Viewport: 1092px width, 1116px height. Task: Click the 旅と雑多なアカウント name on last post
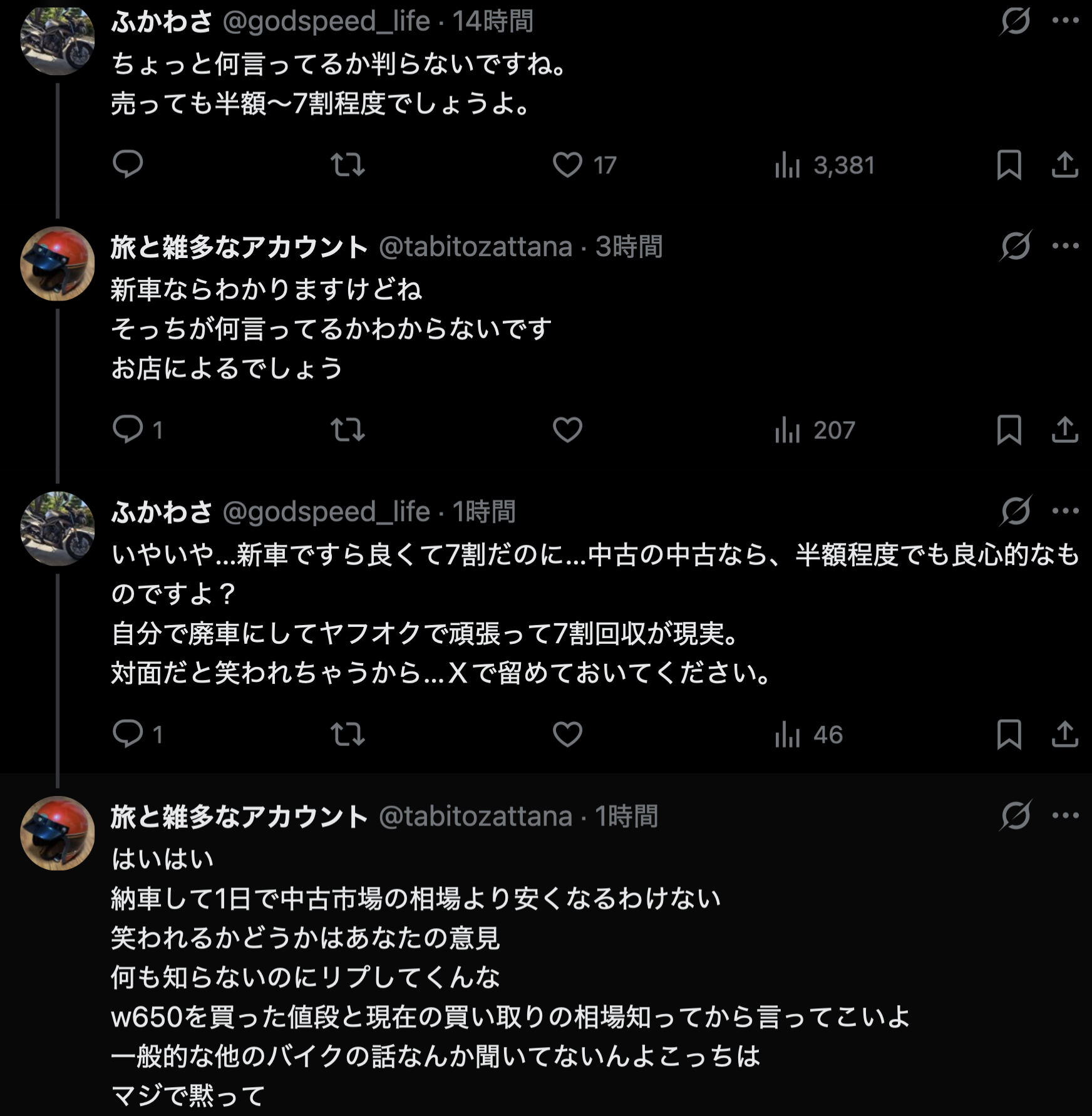pos(239,817)
